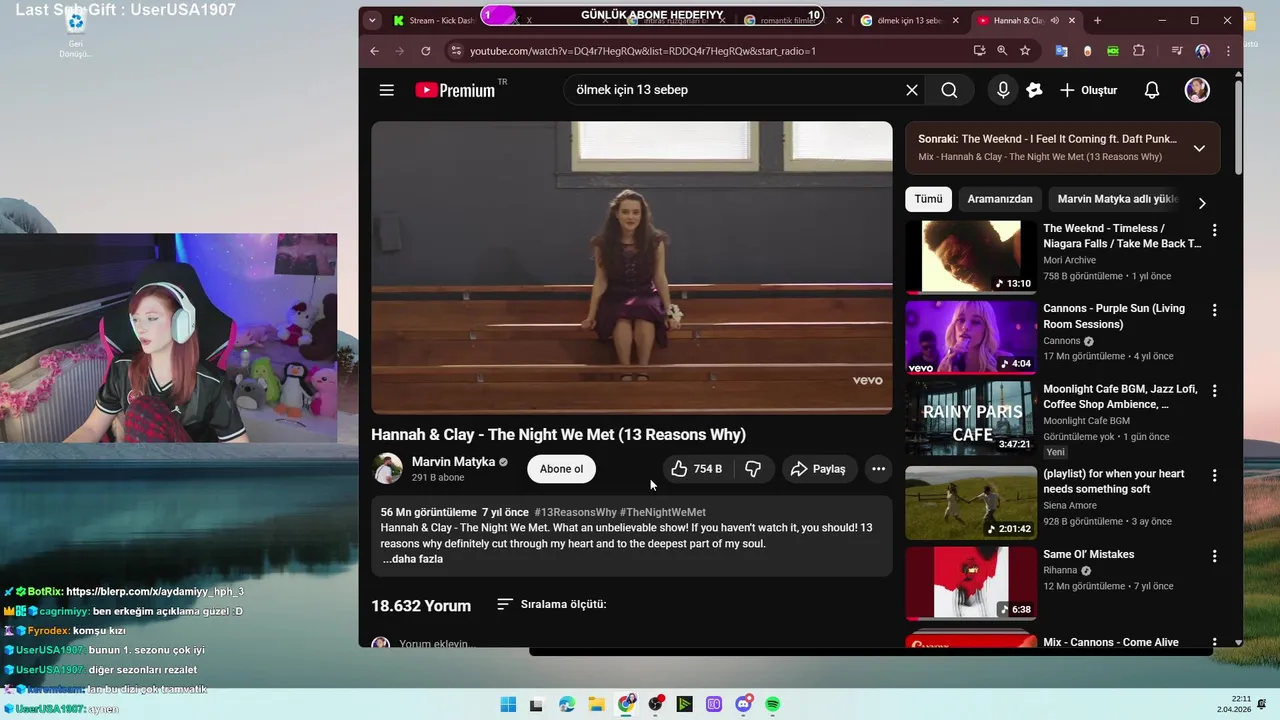1280x720 pixels.
Task: Open YouTube notifications bell
Action: 1152,90
